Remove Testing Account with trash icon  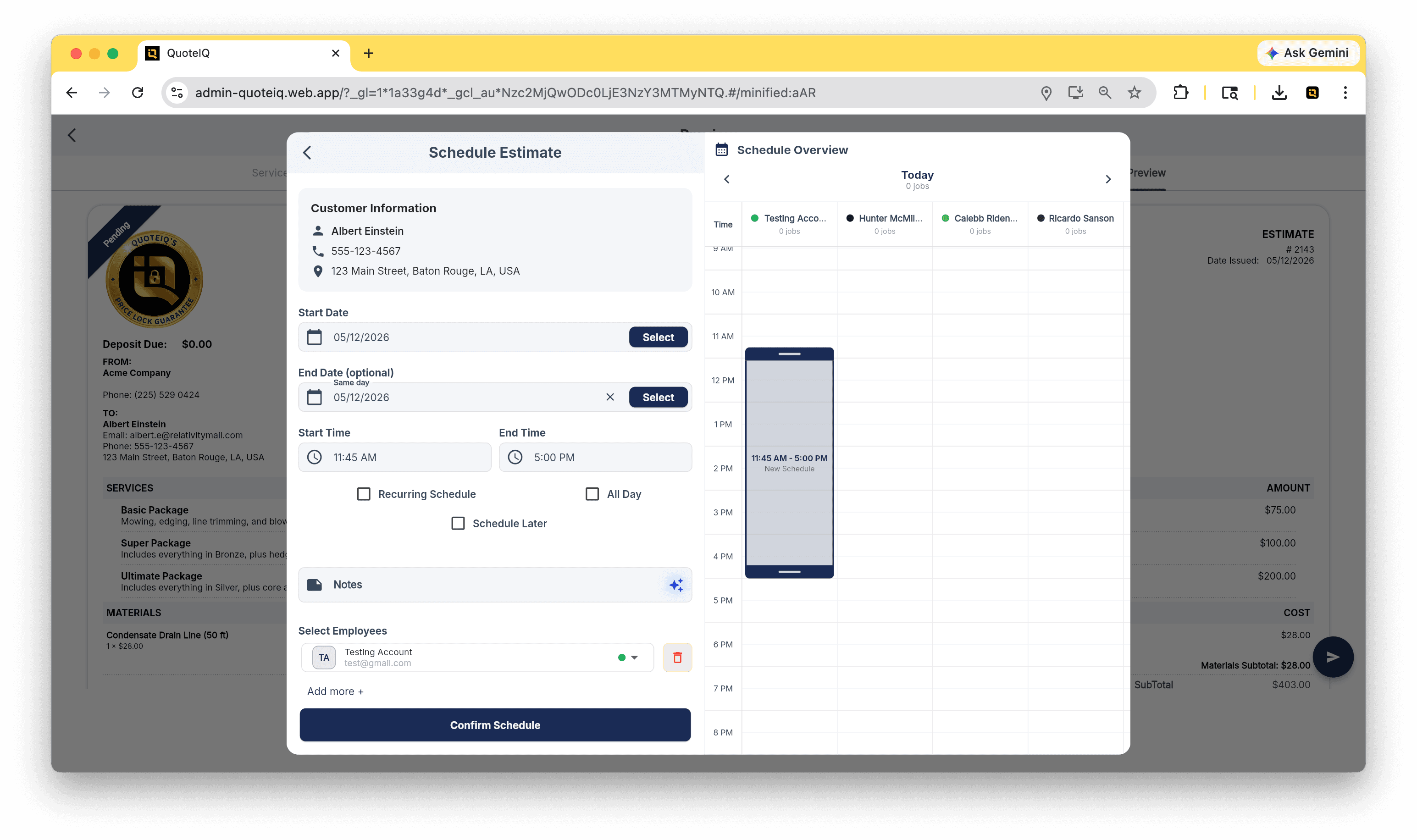click(677, 658)
